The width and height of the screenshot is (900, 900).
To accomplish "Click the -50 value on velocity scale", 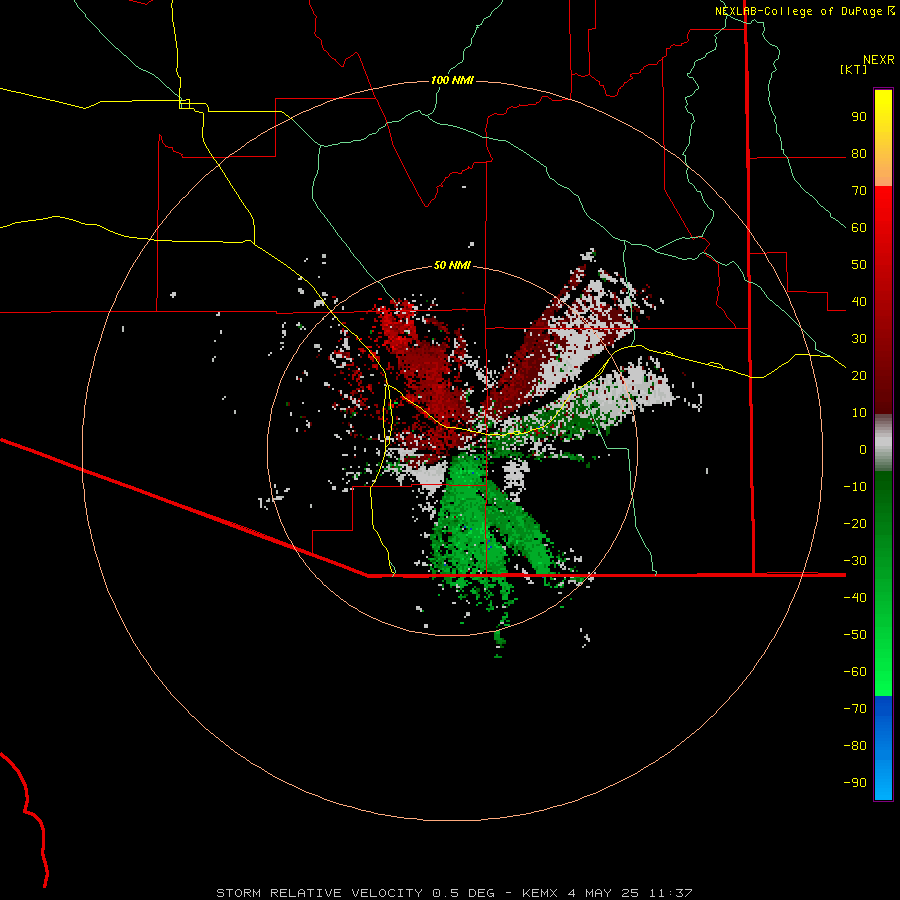I will pyautogui.click(x=855, y=635).
